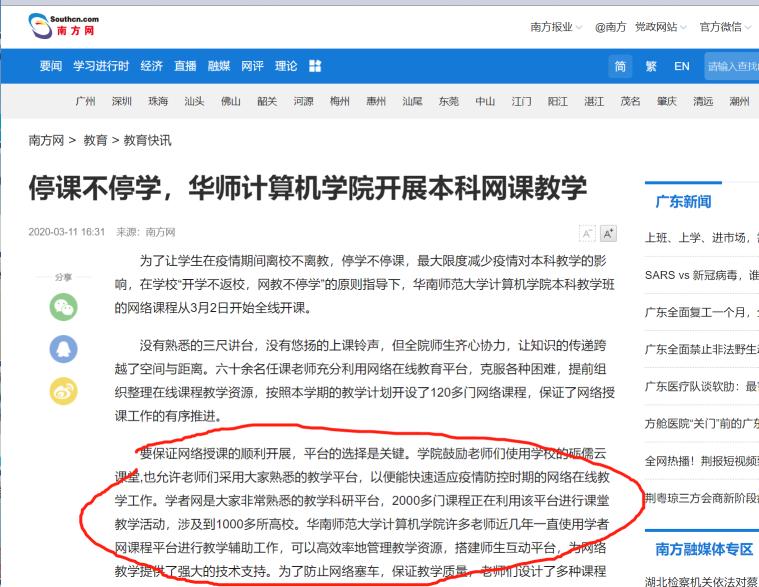Click the search input field

730,66
